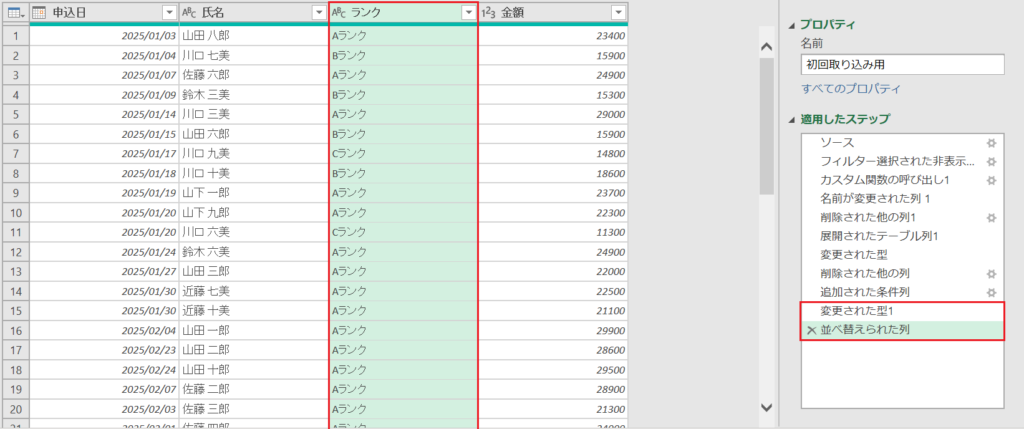Click the vertical scrollbar thumb of the settings pane
The height and width of the screenshot is (429, 1024).
click(x=767, y=126)
